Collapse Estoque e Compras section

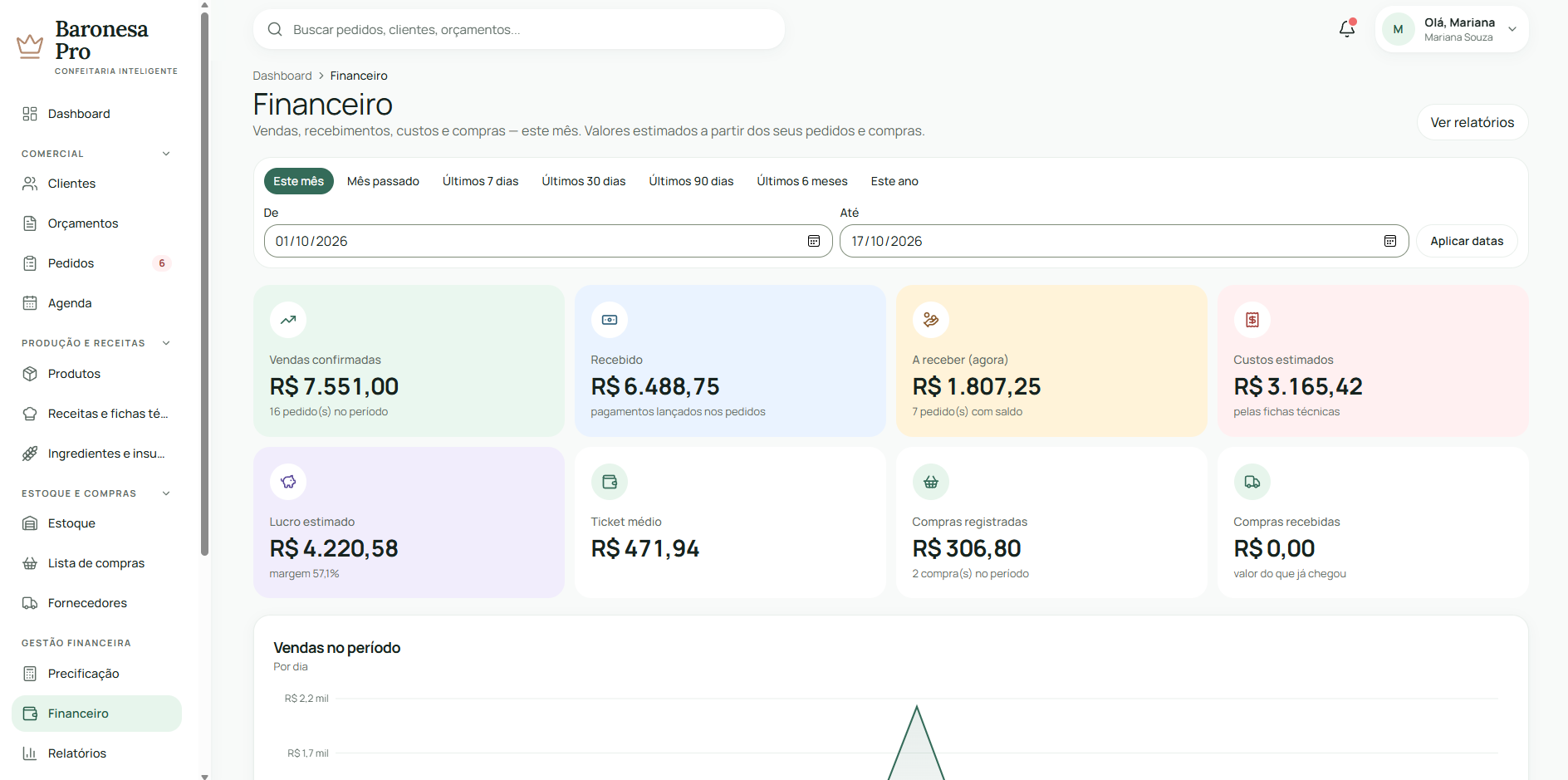click(166, 493)
